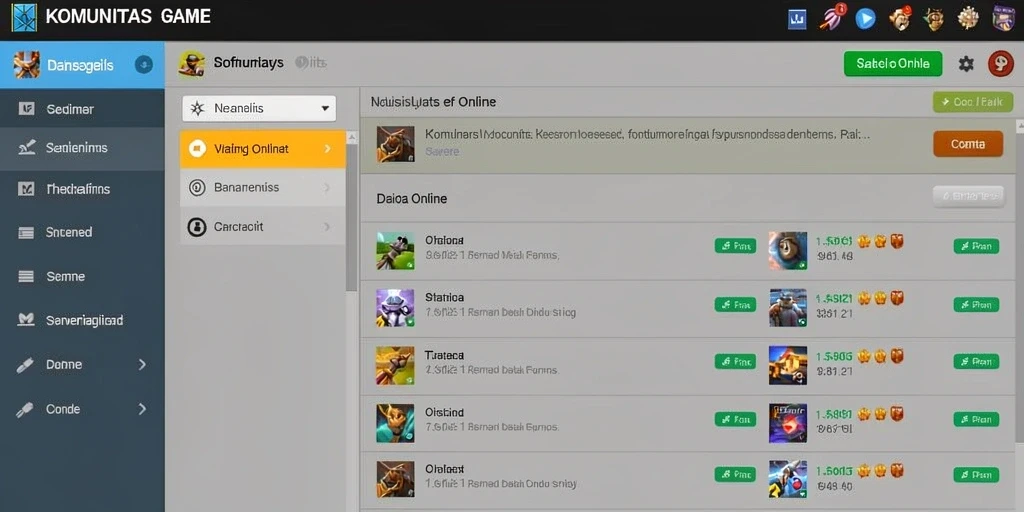1024x512 pixels.
Task: Open the Stanioa game thumbnail
Action: coord(395,308)
